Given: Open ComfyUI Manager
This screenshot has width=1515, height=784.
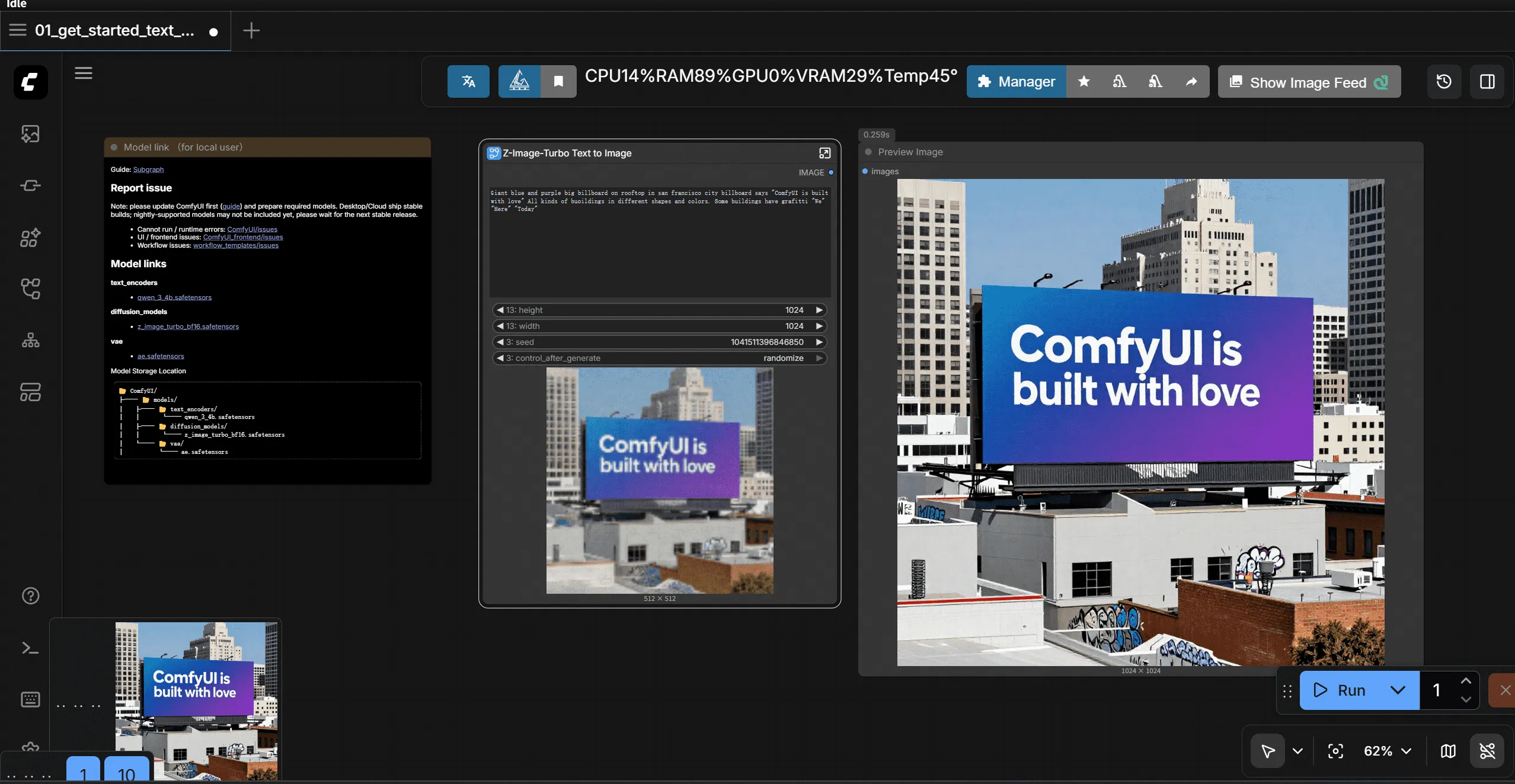Looking at the screenshot, I should pyautogui.click(x=1015, y=81).
